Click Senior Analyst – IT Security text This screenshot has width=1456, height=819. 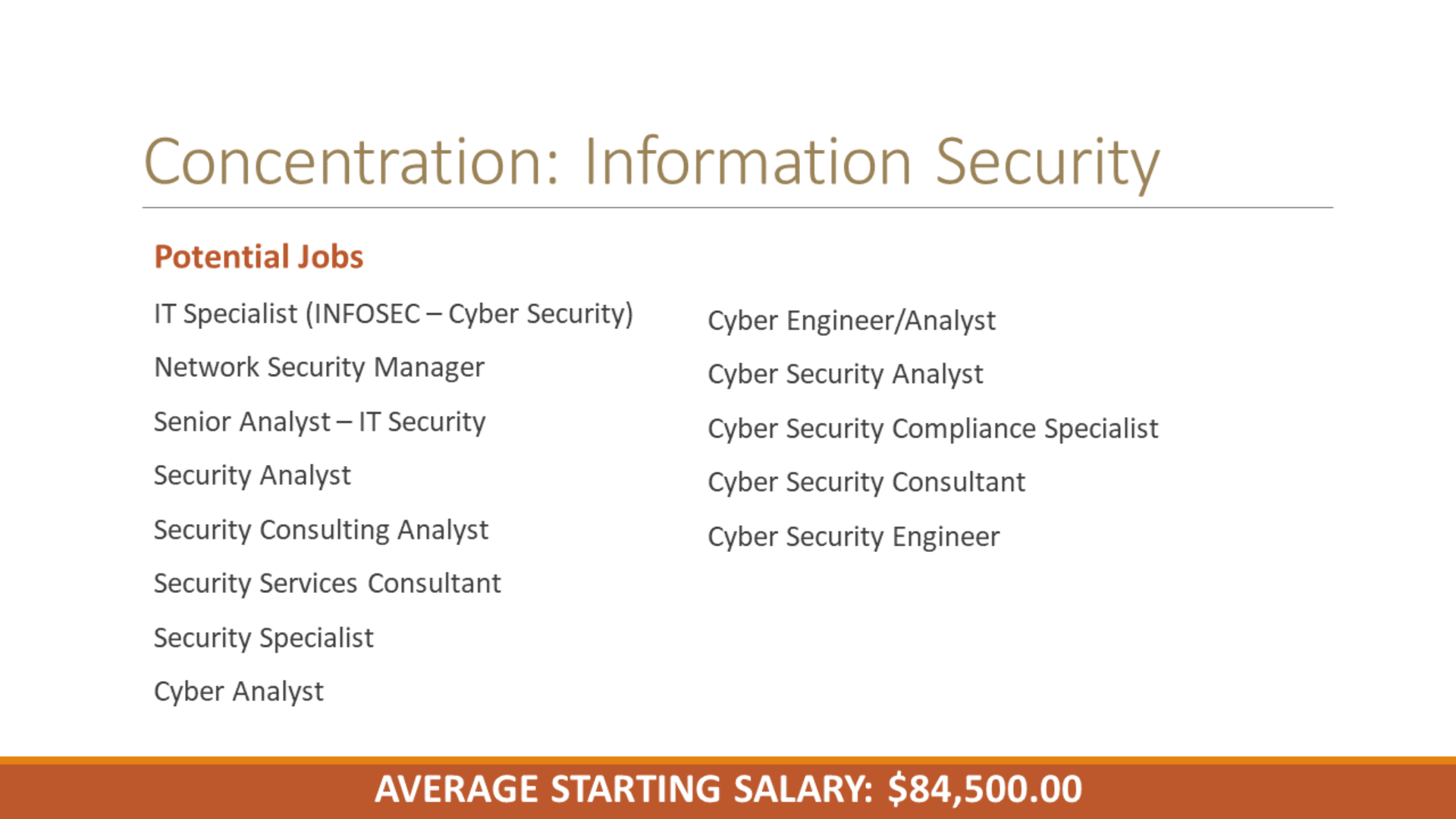click(x=319, y=422)
